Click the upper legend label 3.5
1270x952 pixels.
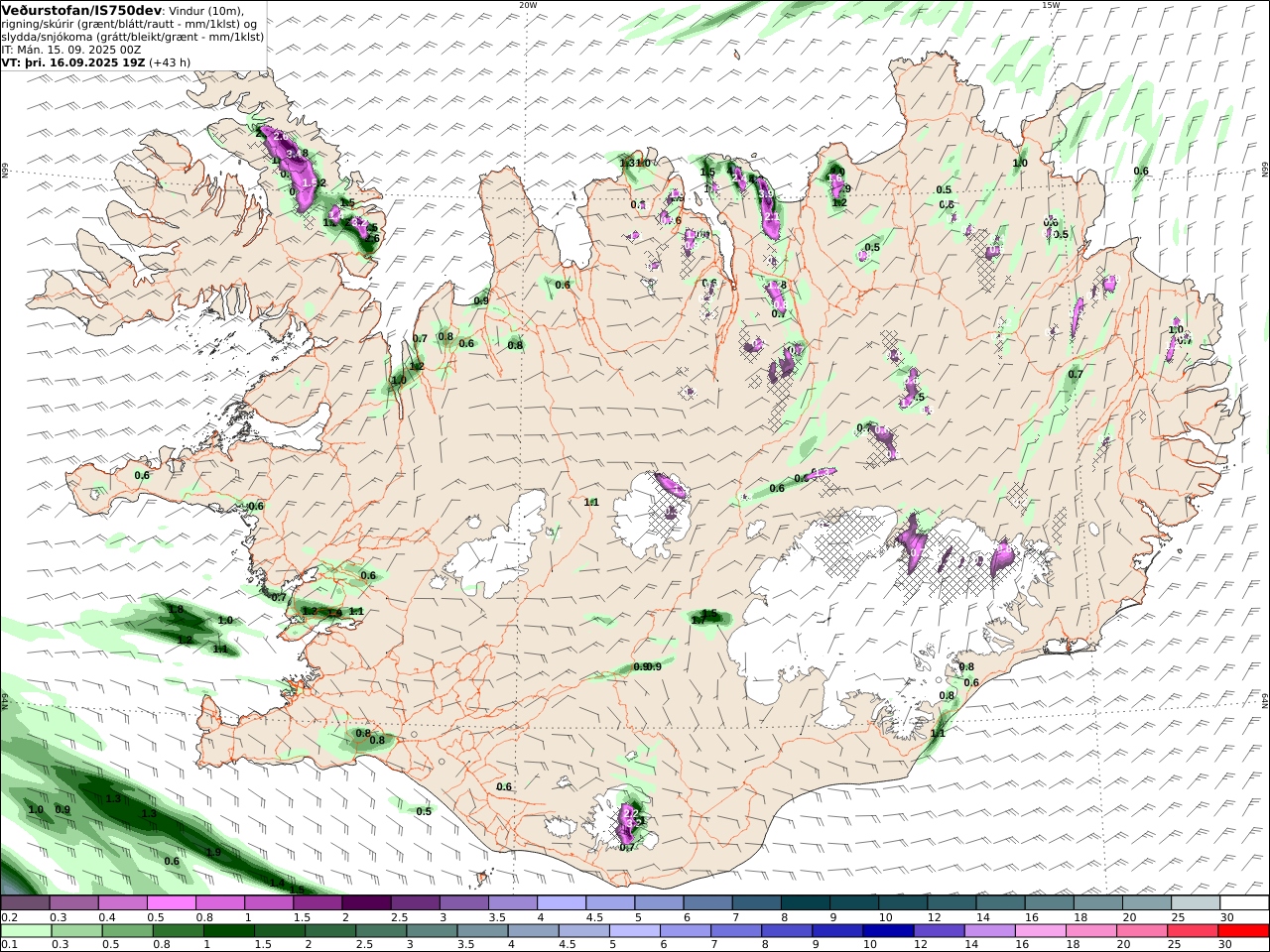497,917
